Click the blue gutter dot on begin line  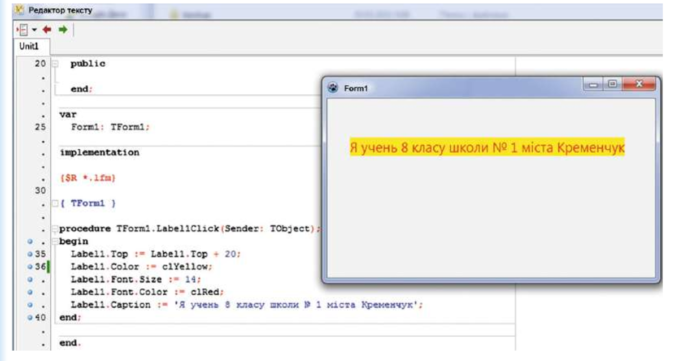click(x=30, y=241)
